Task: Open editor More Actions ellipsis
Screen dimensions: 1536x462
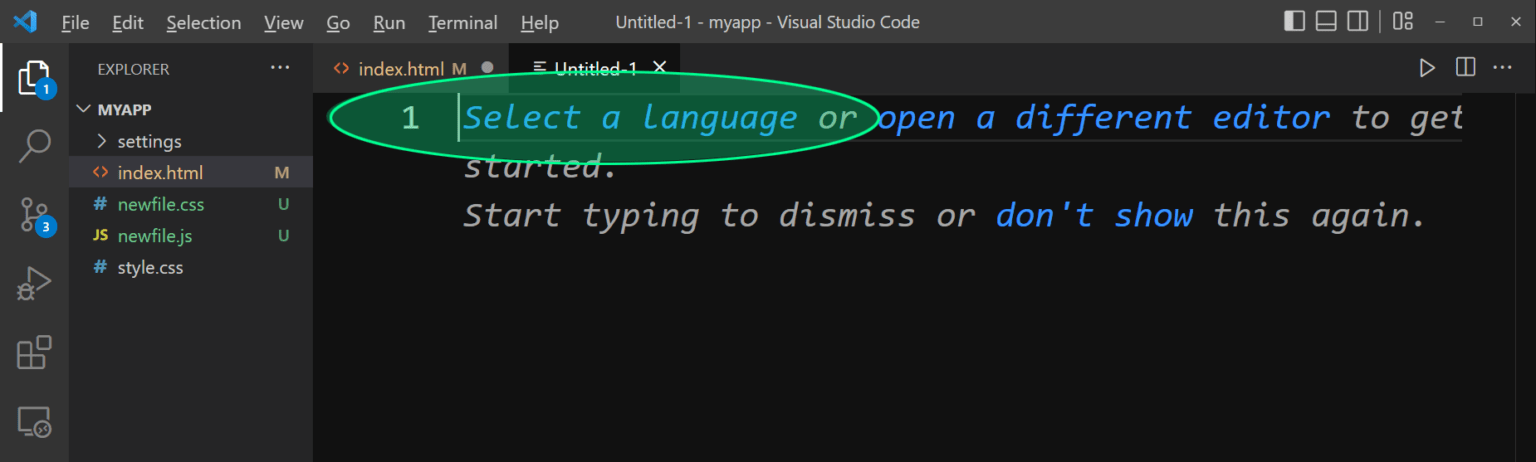Action: coord(1502,68)
